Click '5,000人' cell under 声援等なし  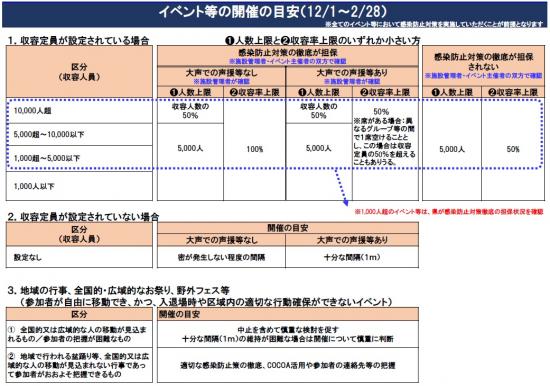[190, 148]
